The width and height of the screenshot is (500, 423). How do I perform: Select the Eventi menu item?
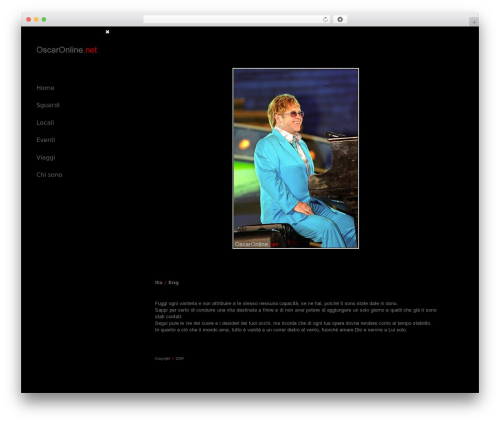46,140
